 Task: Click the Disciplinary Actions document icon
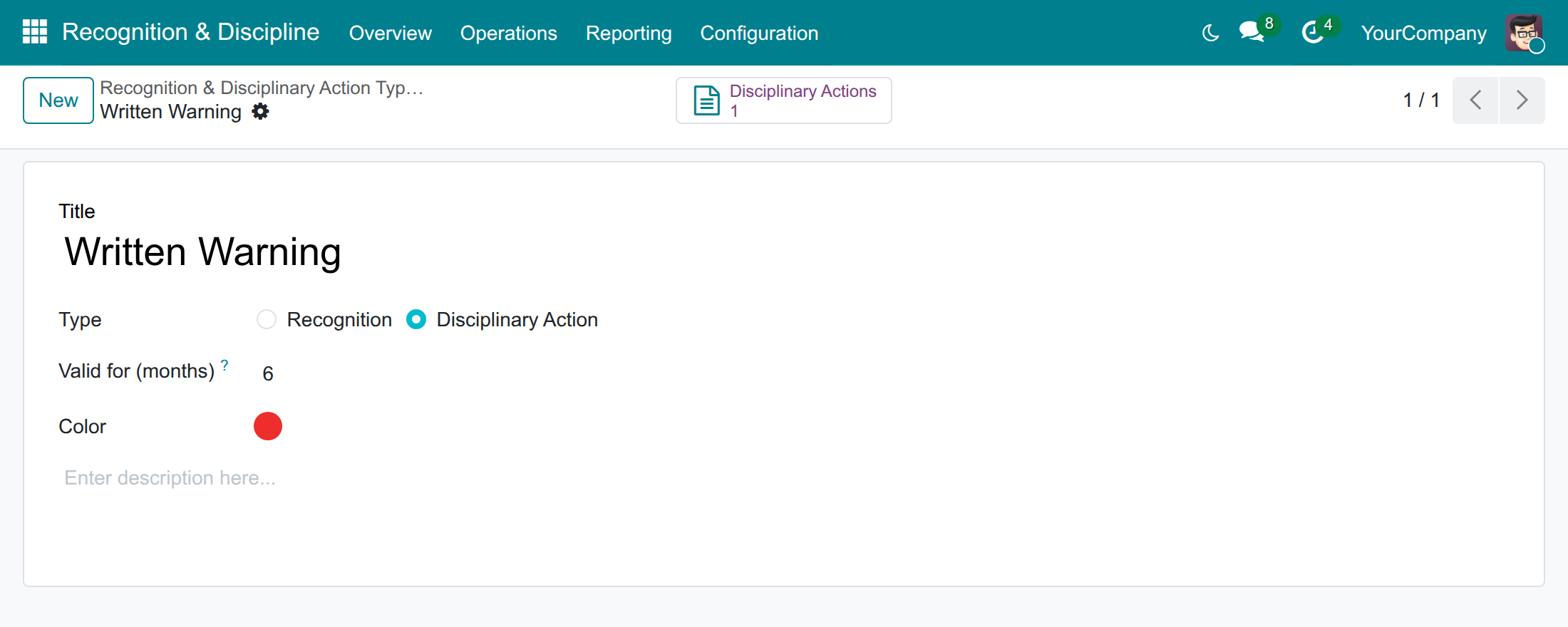tap(706, 100)
